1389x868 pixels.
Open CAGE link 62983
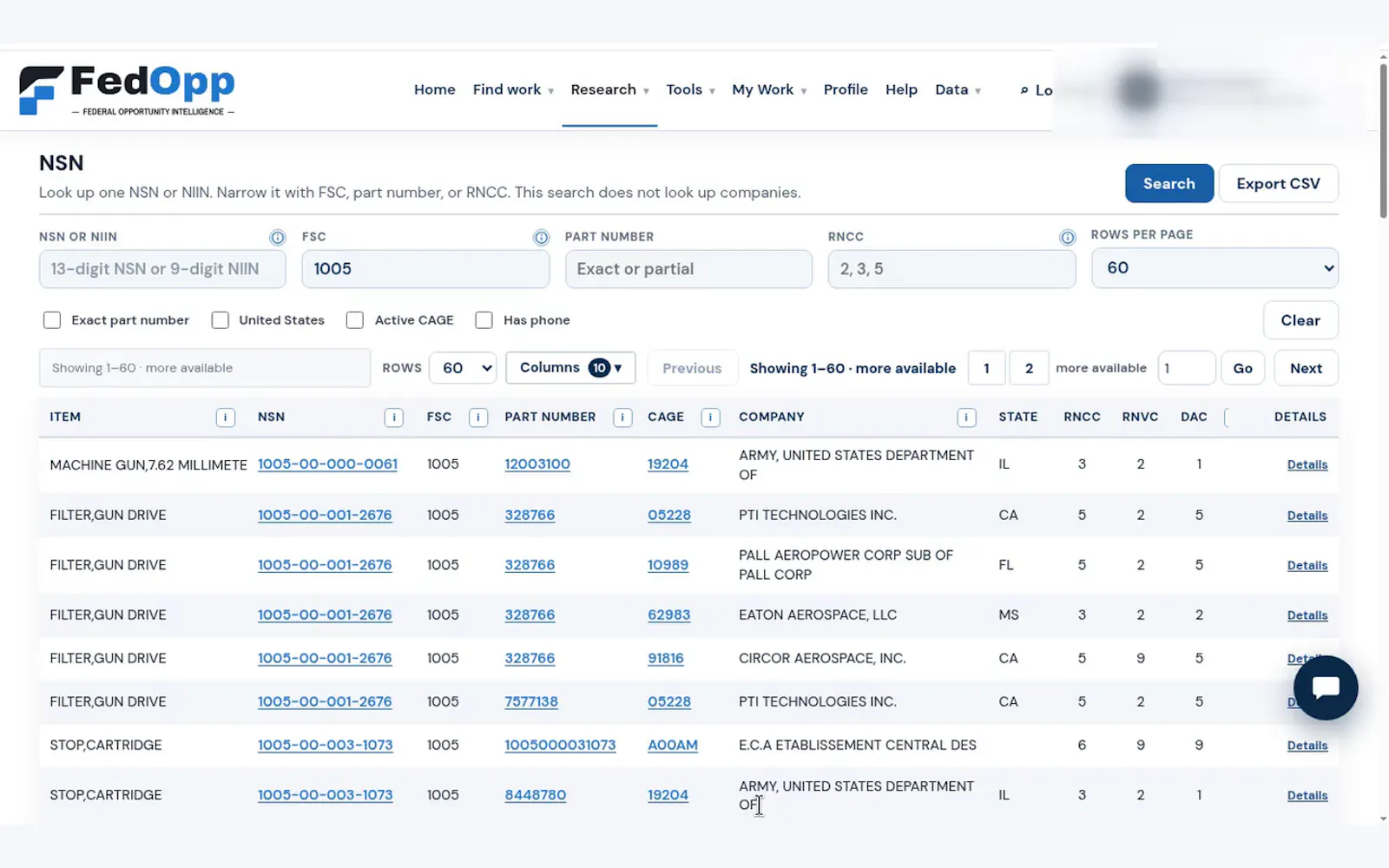[668, 615]
